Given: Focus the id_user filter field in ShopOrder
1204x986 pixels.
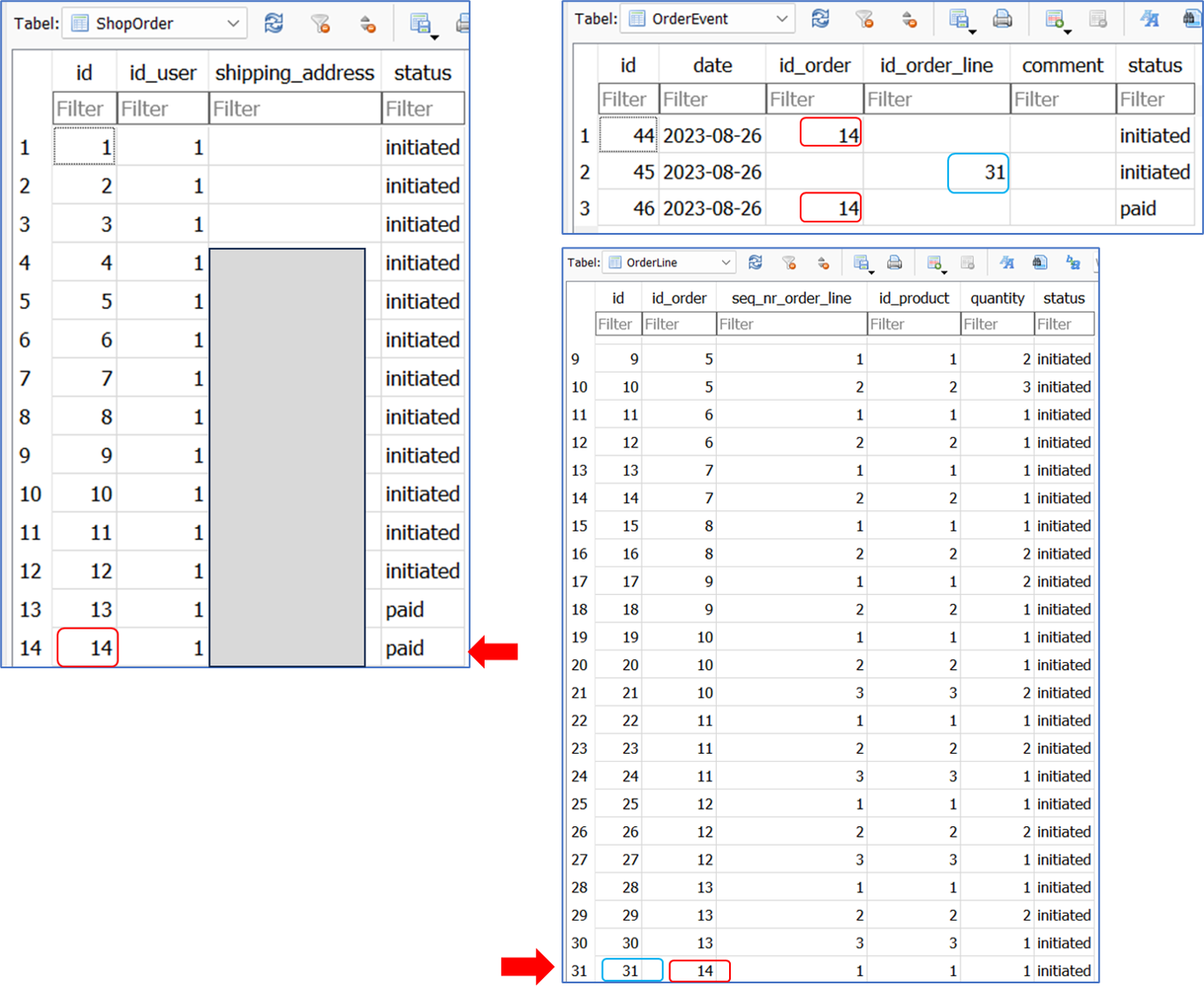Looking at the screenshot, I should [162, 109].
